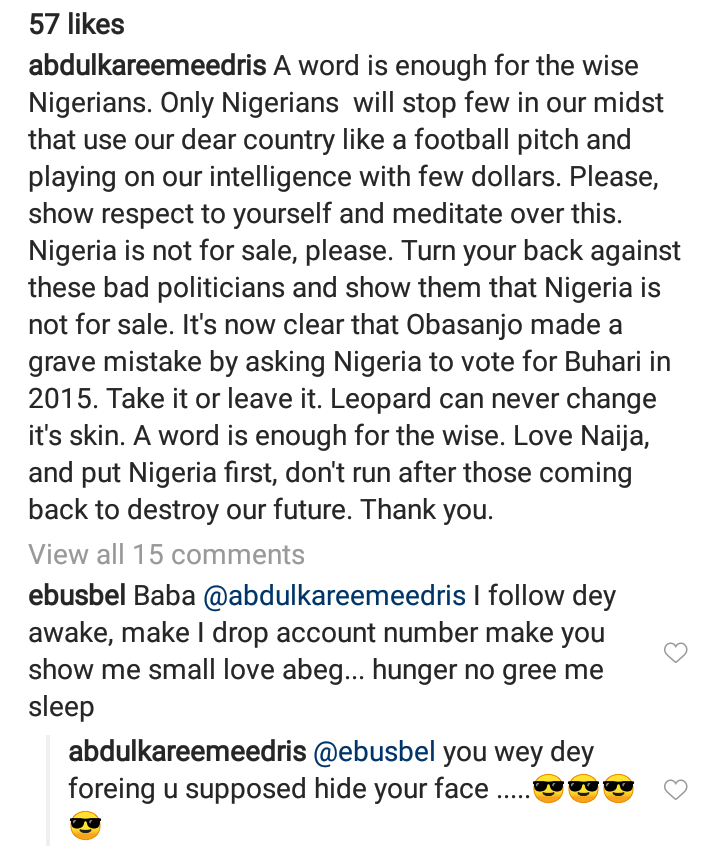Tap "Thank you." at the caption's end
711x847 pixels.
[x=428, y=510]
